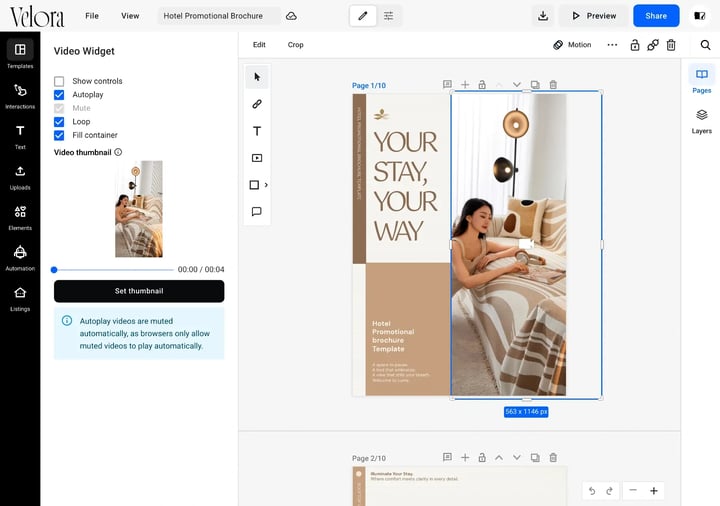
Task: Select the link tool in the canvas toolbar
Action: 257,104
